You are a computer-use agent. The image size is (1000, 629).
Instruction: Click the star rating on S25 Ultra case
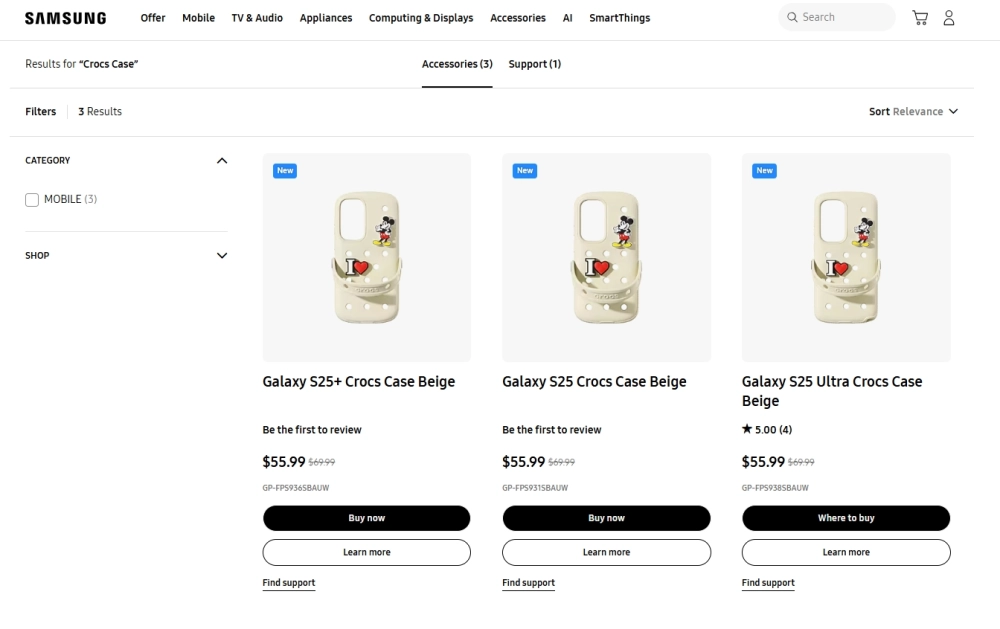767,430
